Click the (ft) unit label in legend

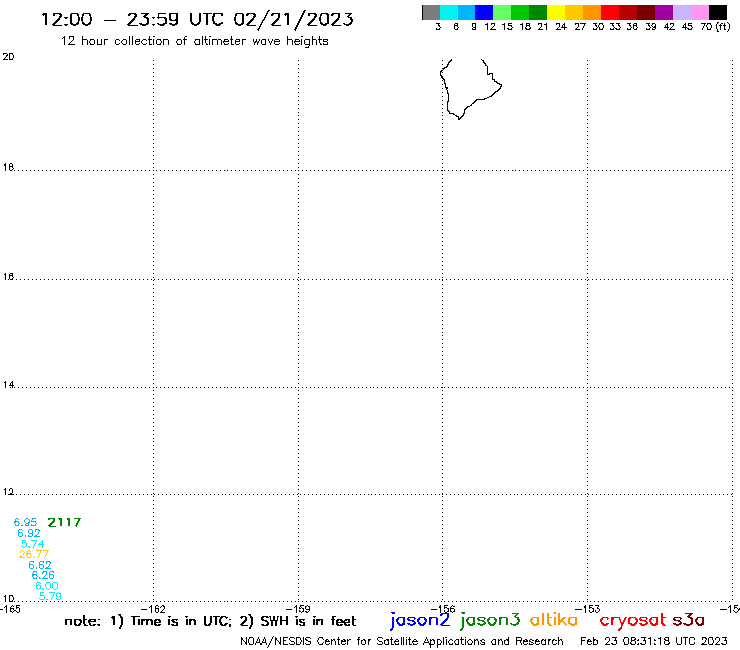(723, 27)
